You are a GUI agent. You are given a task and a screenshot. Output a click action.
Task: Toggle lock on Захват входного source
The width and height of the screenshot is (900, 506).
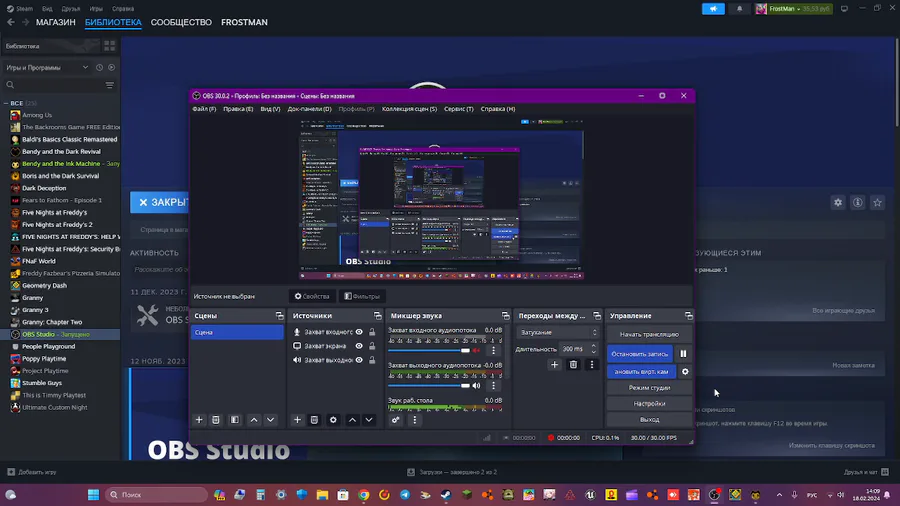coord(372,332)
